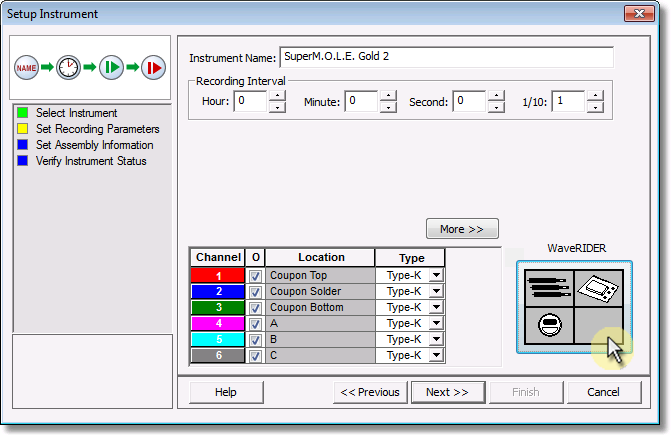Decrease the 1/10 value

click(x=595, y=107)
